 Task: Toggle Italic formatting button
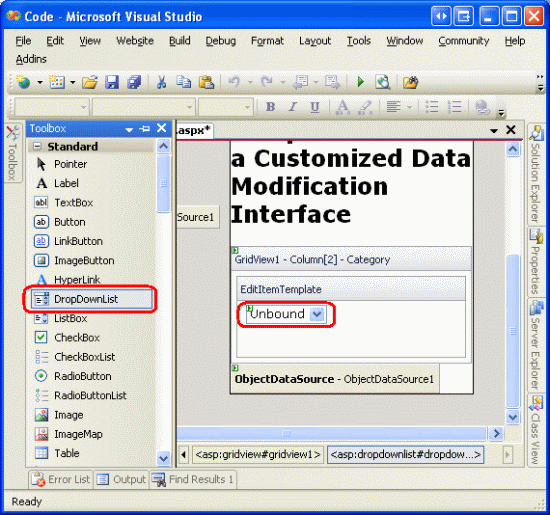tap(293, 107)
